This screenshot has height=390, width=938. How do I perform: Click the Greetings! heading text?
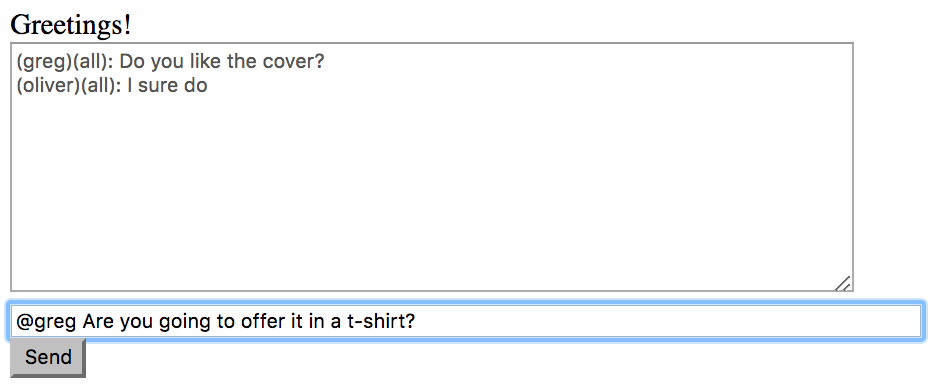[x=71, y=25]
